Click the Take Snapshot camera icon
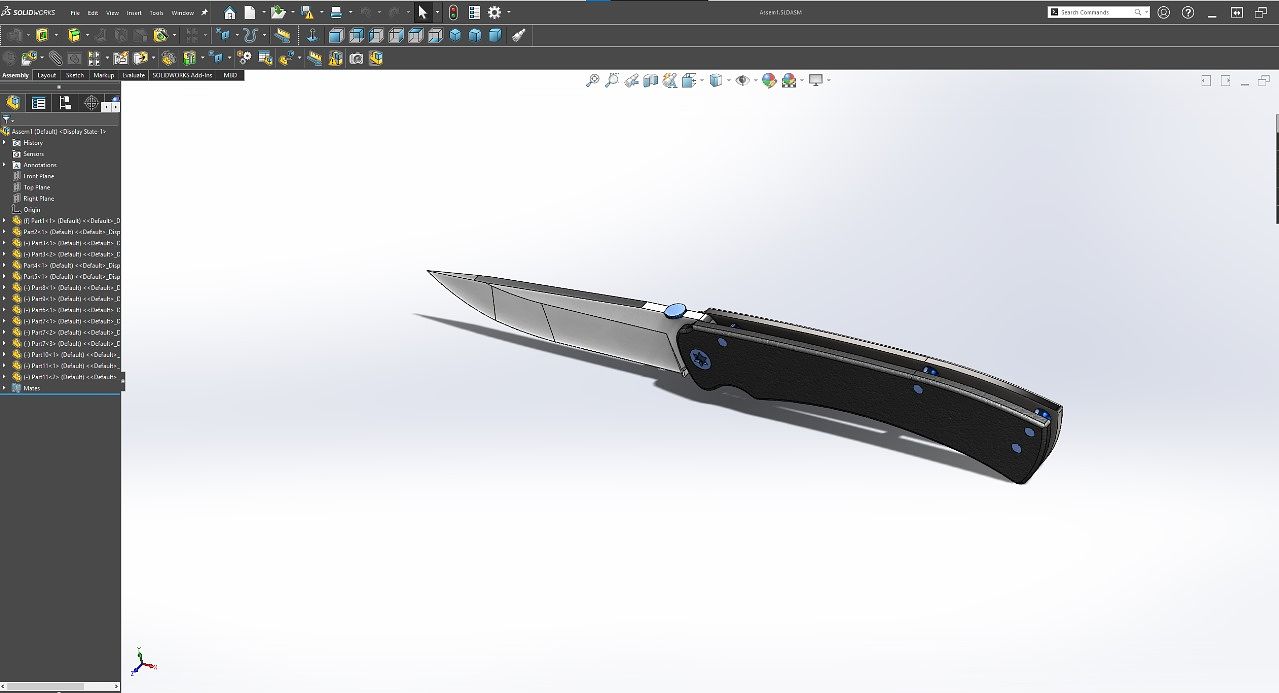 click(356, 58)
